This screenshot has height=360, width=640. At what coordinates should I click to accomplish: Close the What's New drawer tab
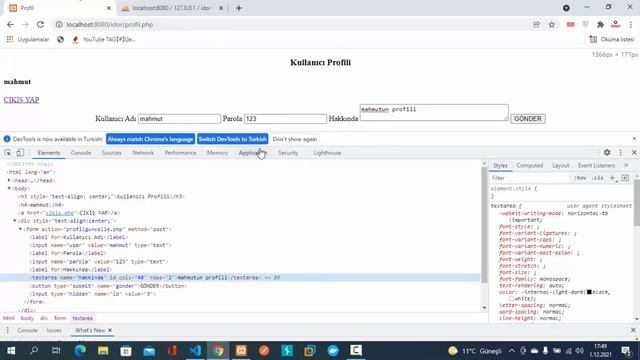(110, 330)
